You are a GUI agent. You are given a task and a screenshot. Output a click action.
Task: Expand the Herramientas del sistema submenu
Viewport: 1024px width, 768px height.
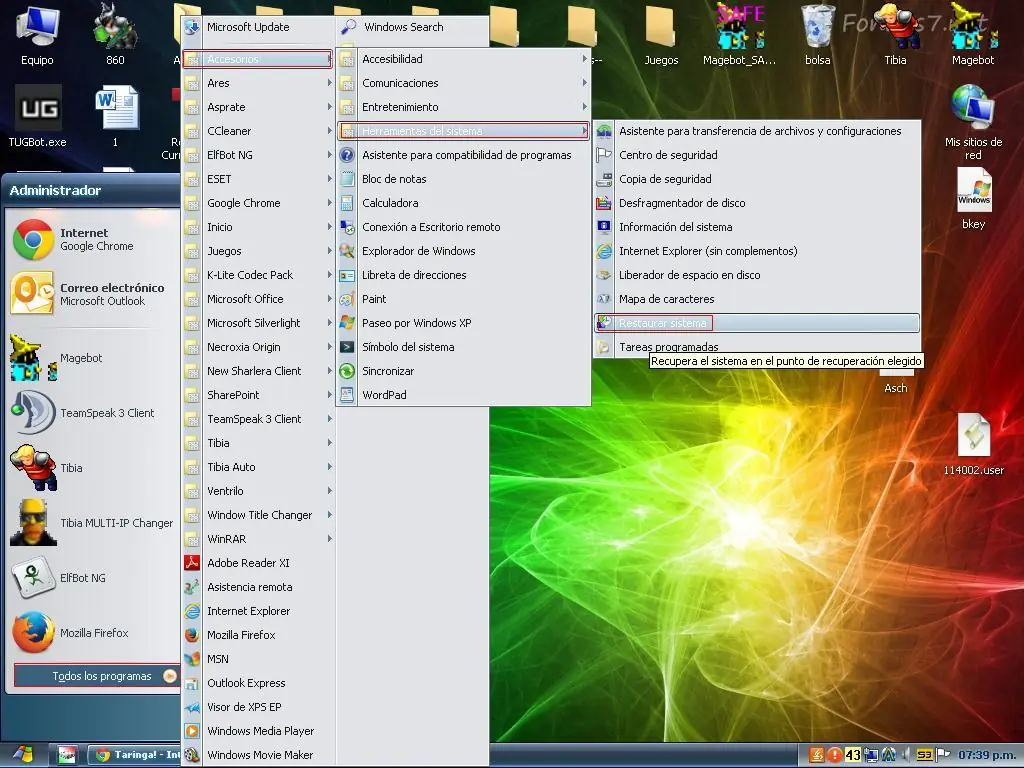pyautogui.click(x=463, y=131)
